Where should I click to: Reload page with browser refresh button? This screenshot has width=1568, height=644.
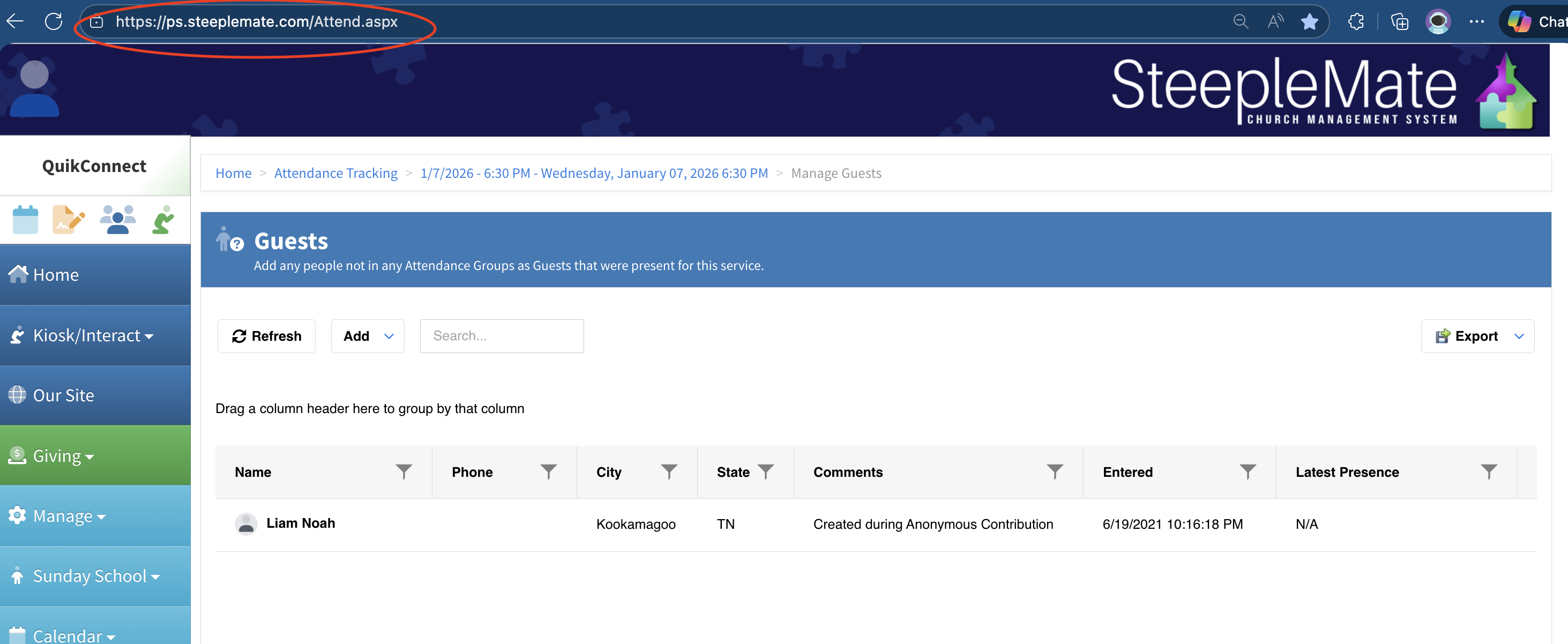[x=54, y=22]
